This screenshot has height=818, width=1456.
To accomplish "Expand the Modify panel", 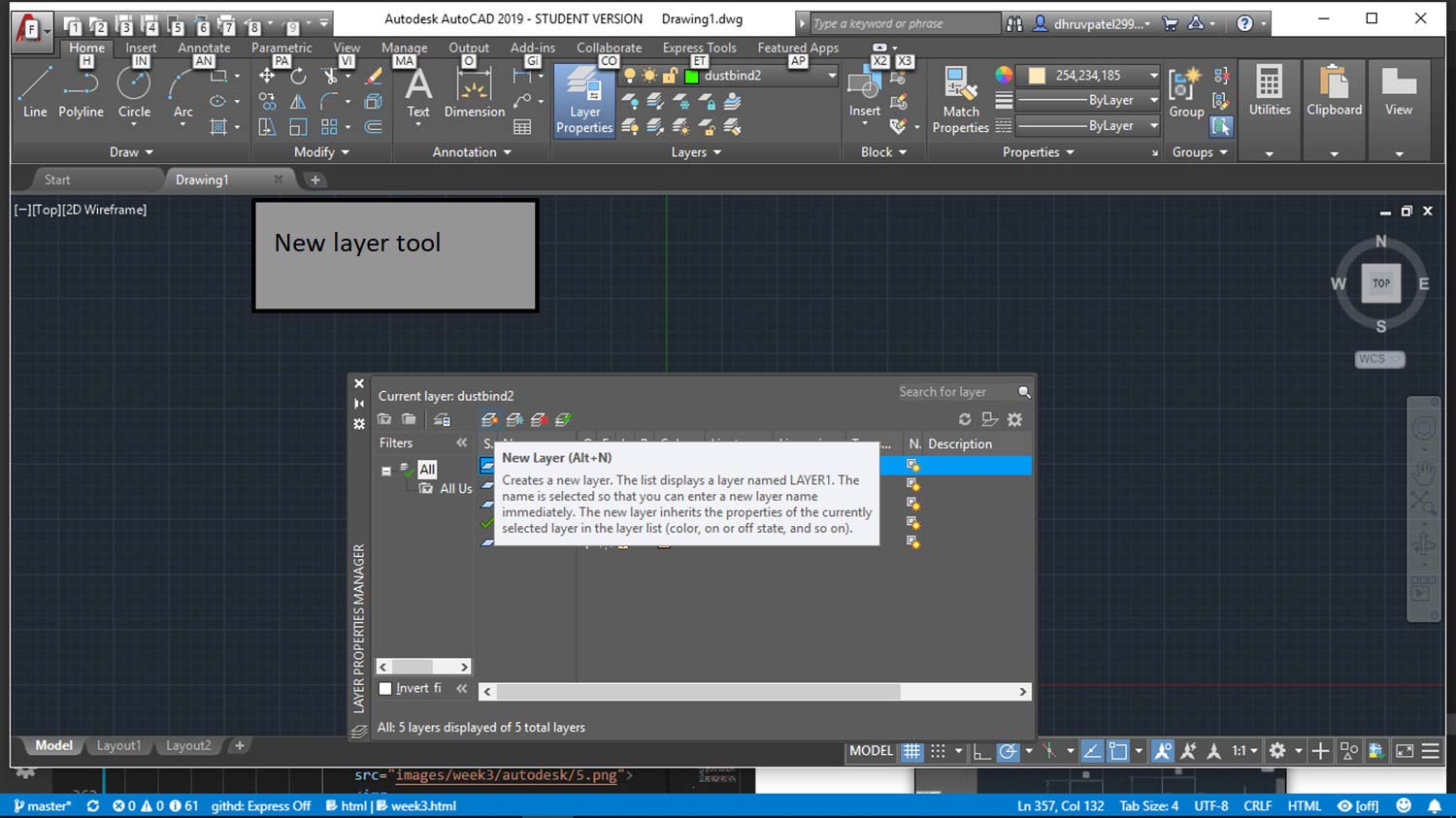I will coord(321,152).
